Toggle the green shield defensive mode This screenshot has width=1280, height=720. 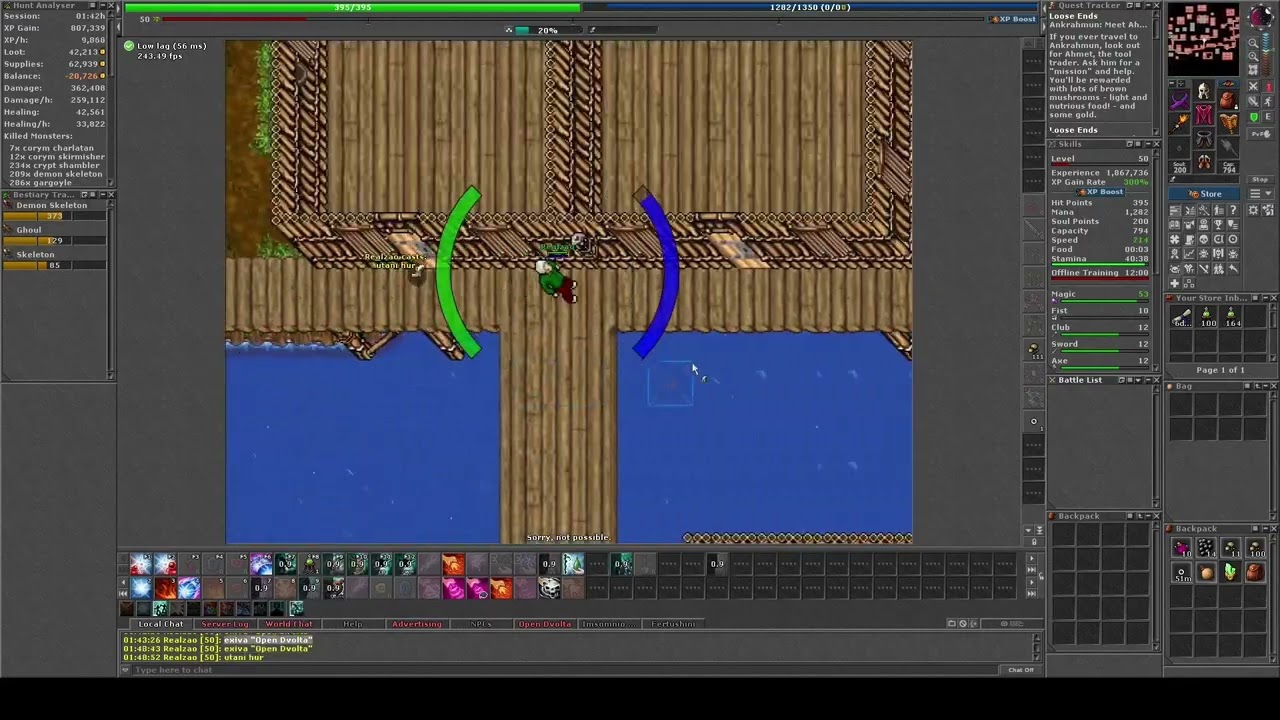coord(1253,117)
